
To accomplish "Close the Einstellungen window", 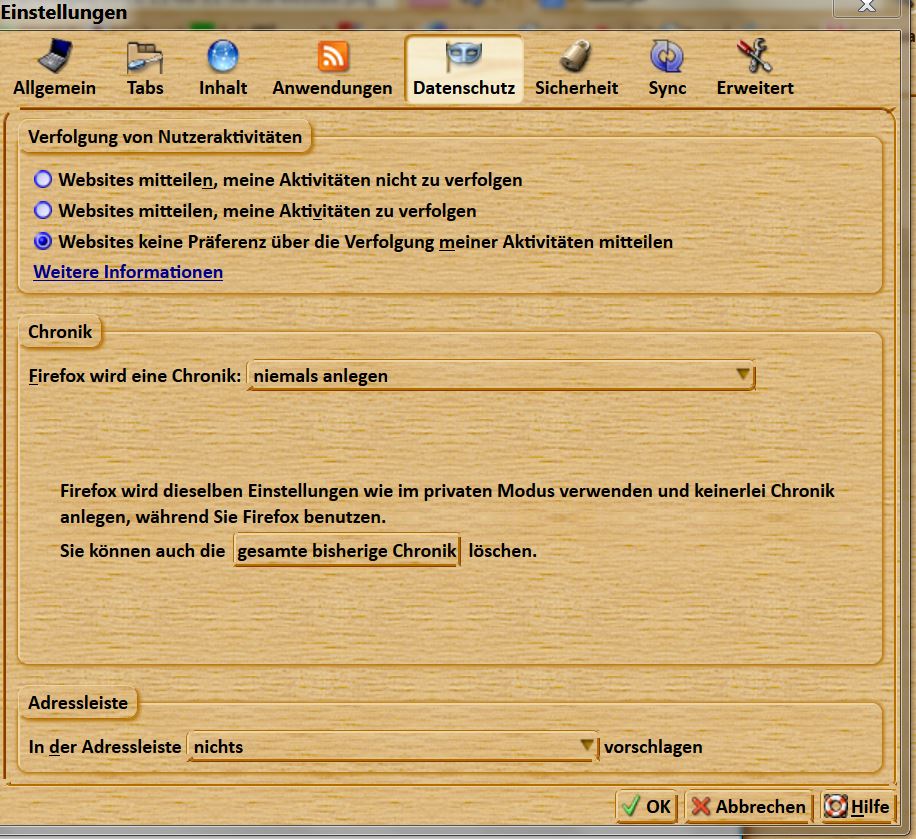I will pyautogui.click(x=866, y=7).
